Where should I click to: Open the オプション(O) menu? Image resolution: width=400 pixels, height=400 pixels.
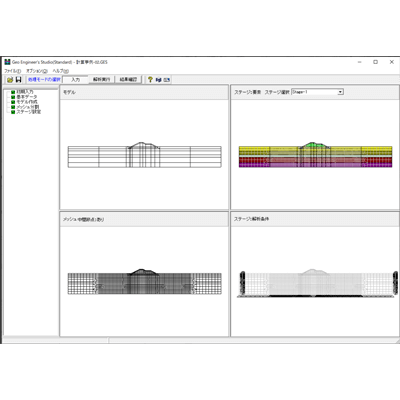(37, 71)
